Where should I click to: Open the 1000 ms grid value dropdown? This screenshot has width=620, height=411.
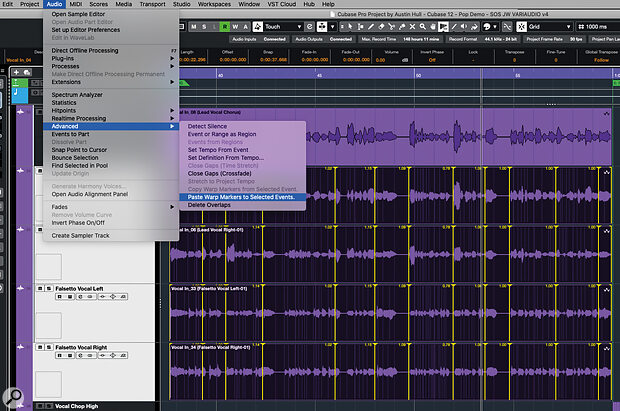[598, 27]
